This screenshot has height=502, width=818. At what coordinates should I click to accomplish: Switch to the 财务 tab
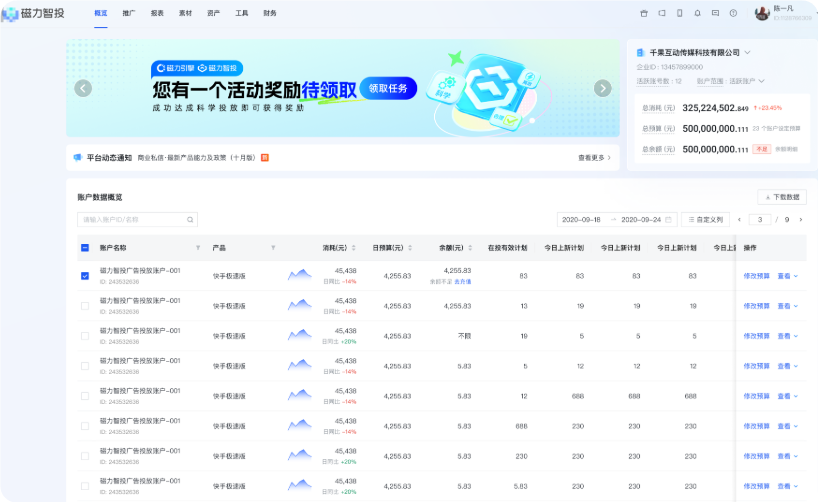(270, 13)
